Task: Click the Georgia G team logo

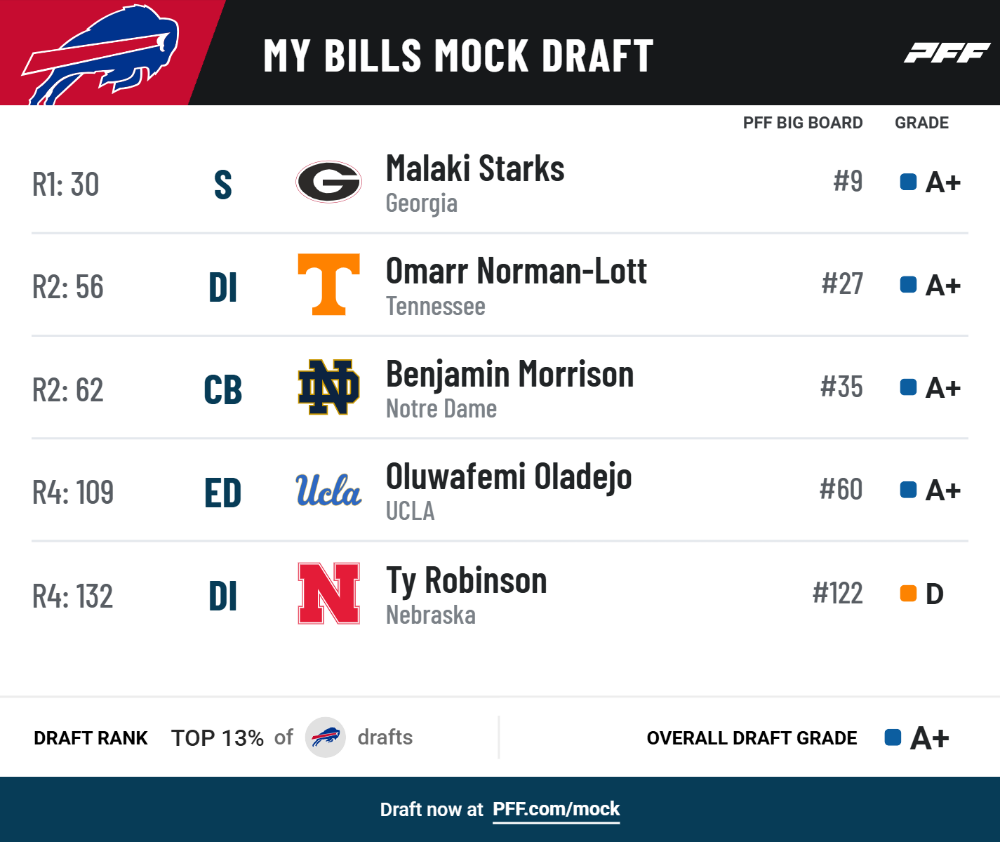Action: (328, 182)
